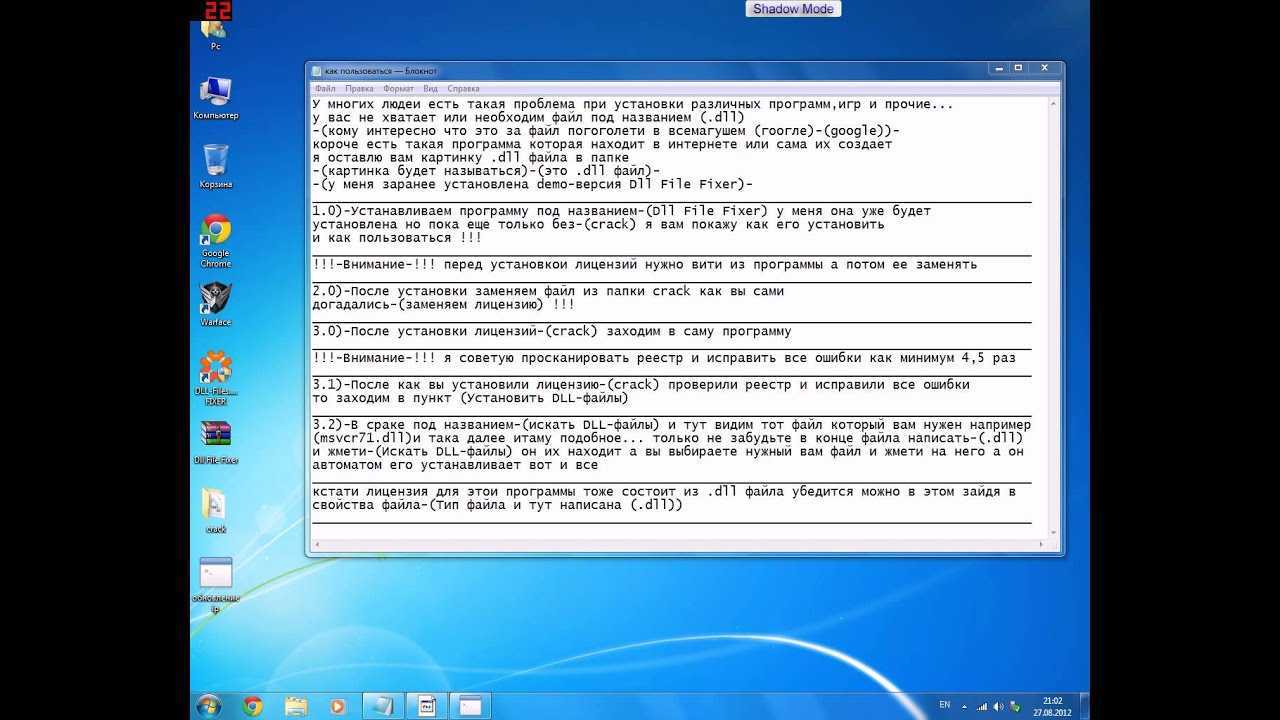Click the line starting 'у вас не хватает'
The height and width of the screenshot is (720, 1280).
pos(528,117)
